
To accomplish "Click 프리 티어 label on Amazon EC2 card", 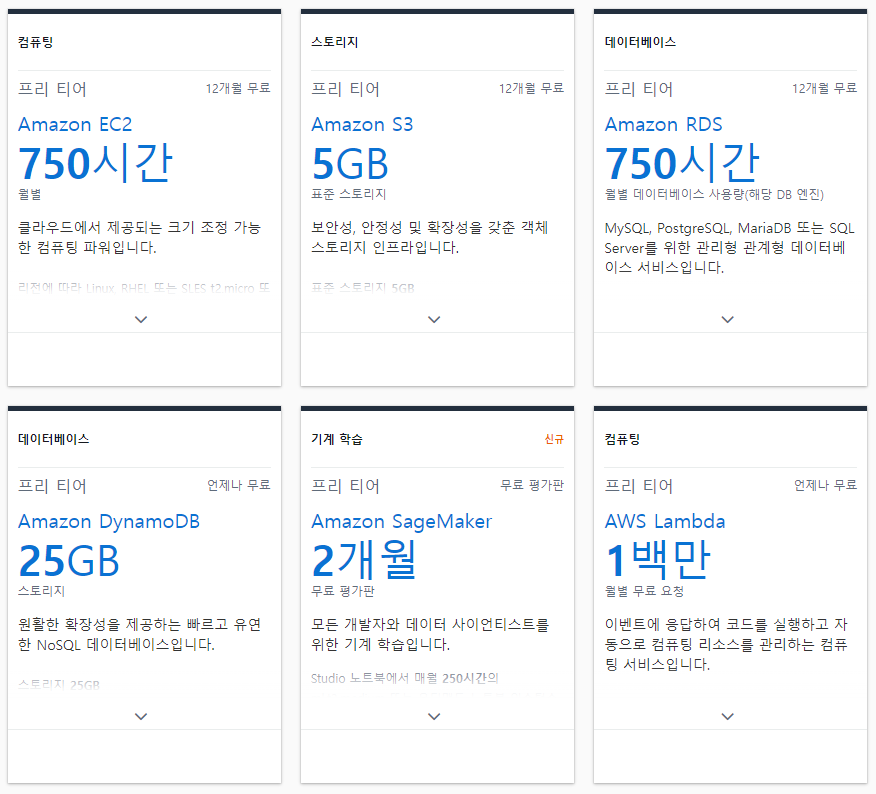I will 52,89.
